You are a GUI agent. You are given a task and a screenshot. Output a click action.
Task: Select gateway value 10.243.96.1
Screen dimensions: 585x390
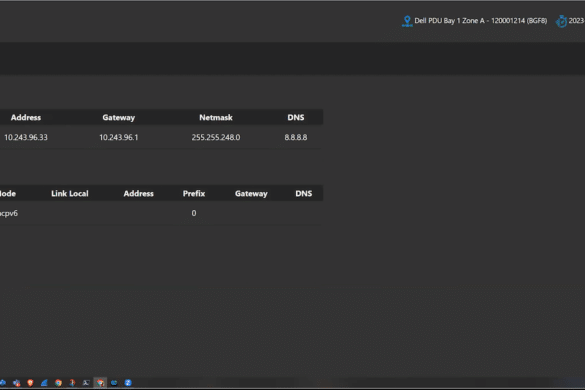pos(119,137)
